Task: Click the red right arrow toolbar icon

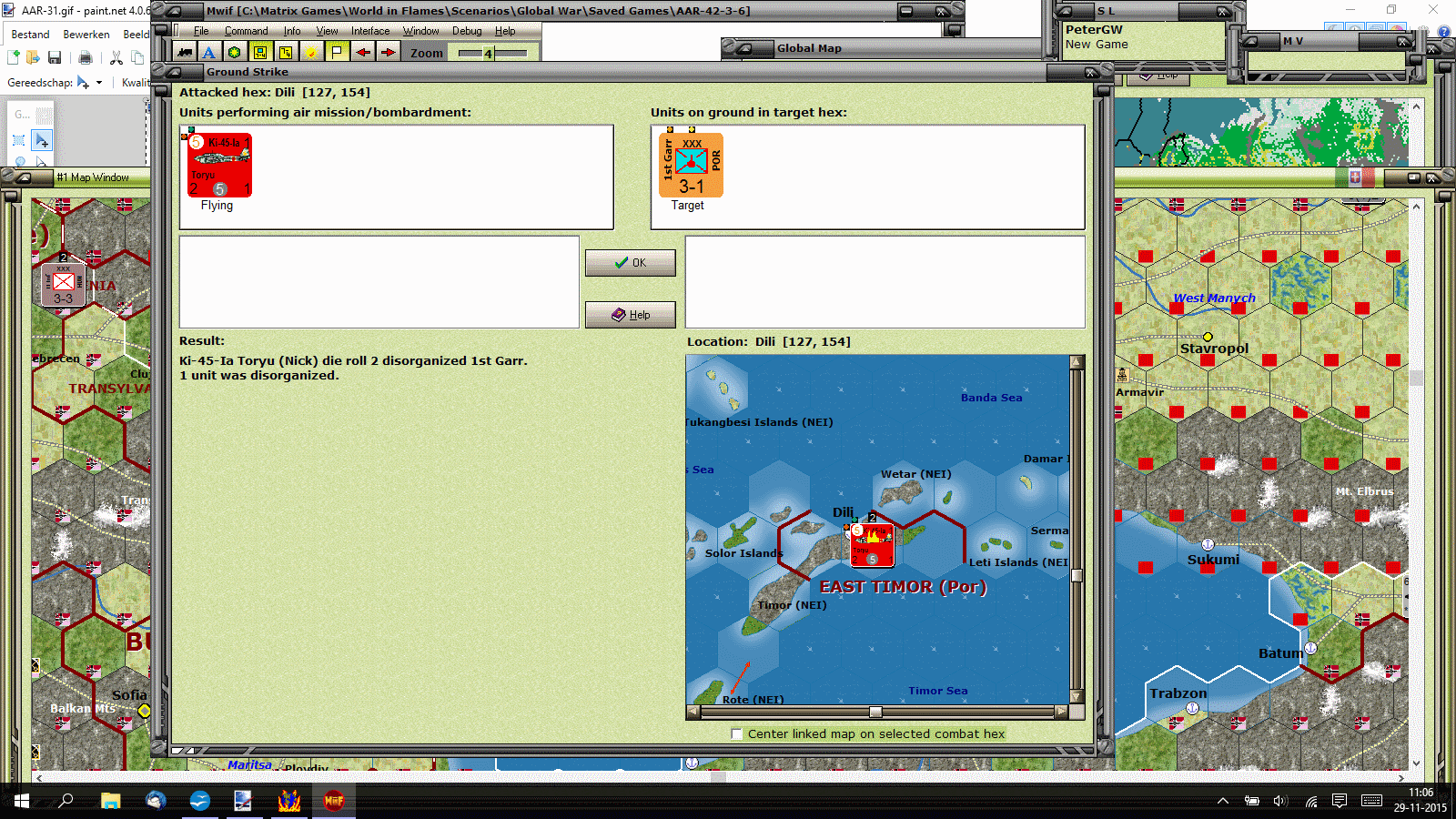Action: tap(388, 52)
